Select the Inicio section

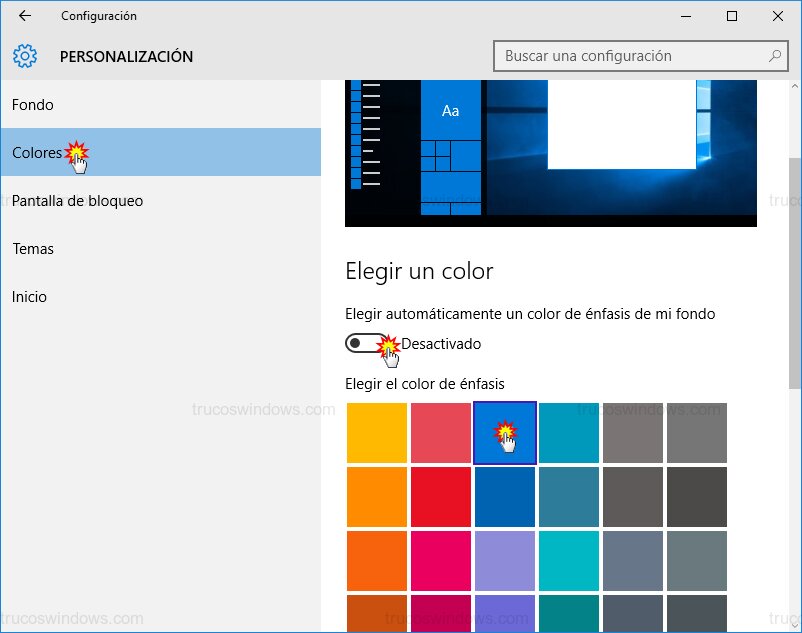coord(30,296)
